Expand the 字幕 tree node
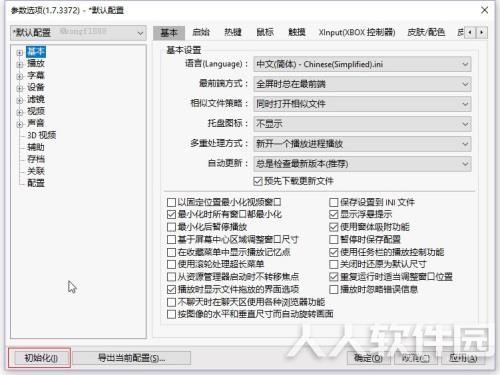Image resolution: width=500 pixels, height=375 pixels. coord(20,76)
